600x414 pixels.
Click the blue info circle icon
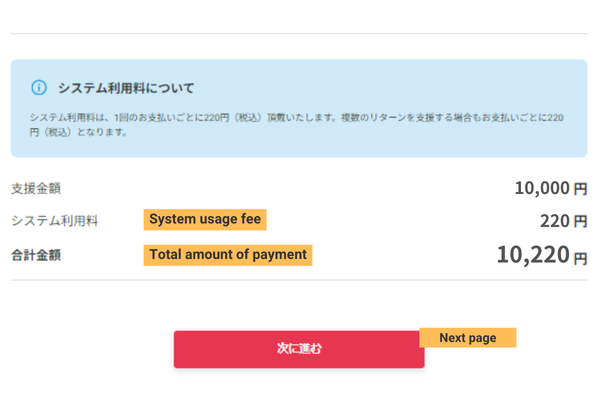39,88
